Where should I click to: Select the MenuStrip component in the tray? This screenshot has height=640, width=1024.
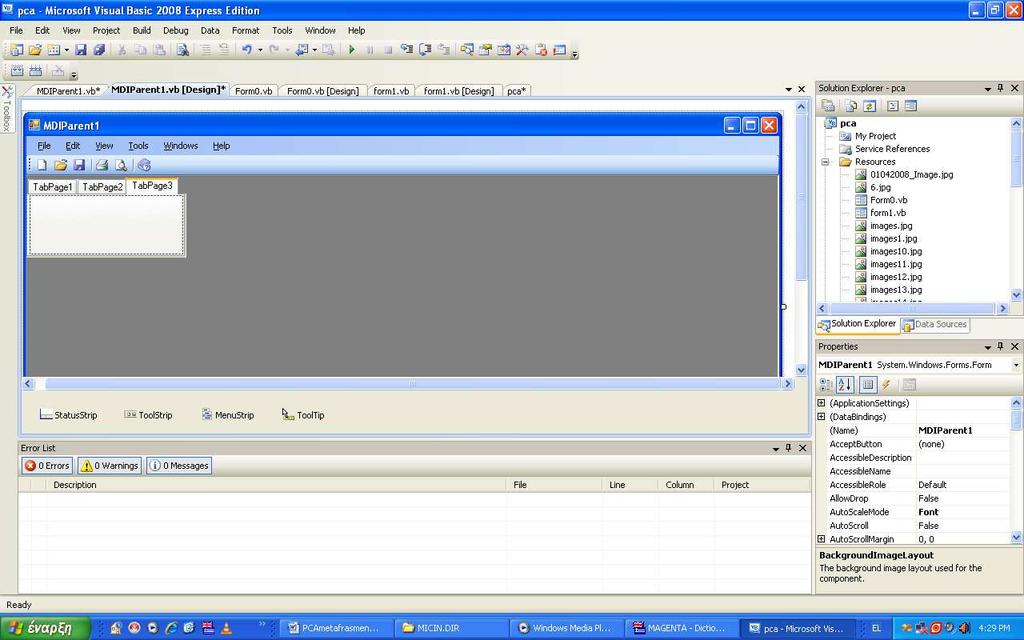pos(228,415)
